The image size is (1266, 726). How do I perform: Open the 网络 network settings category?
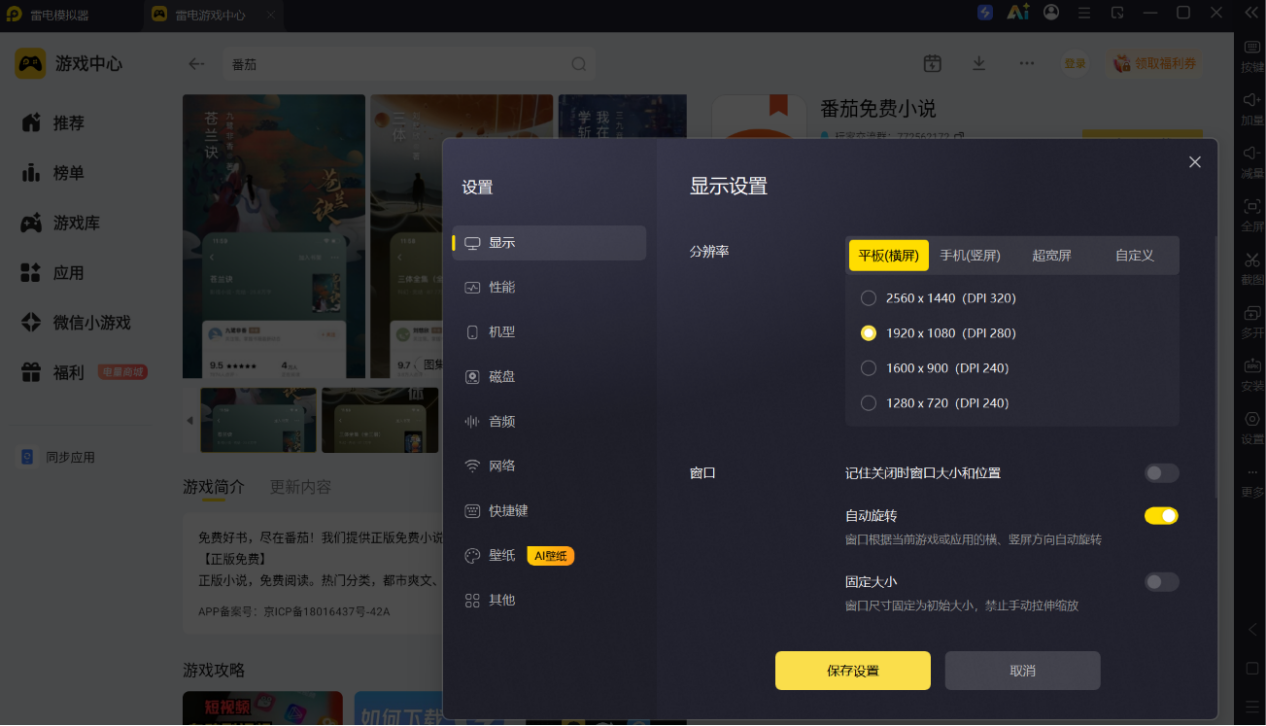click(549, 466)
